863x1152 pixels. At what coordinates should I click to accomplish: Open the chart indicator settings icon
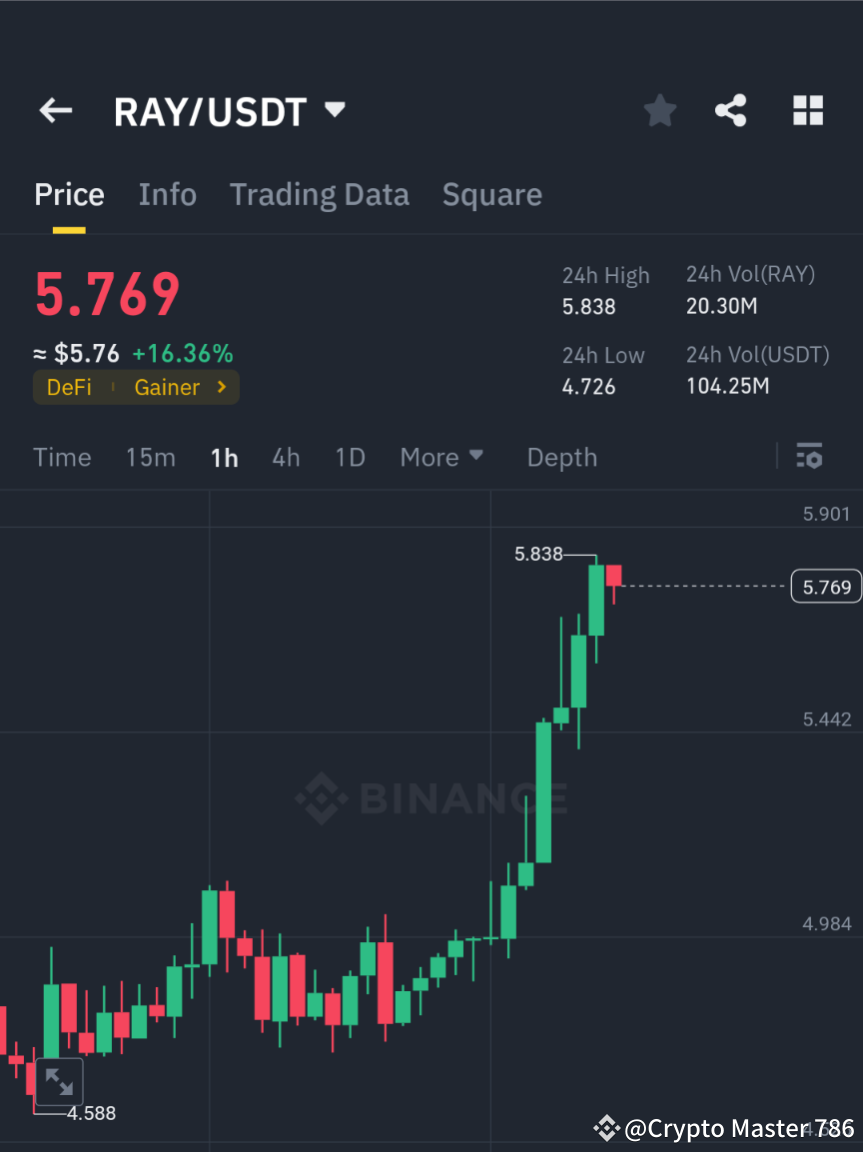(x=810, y=457)
